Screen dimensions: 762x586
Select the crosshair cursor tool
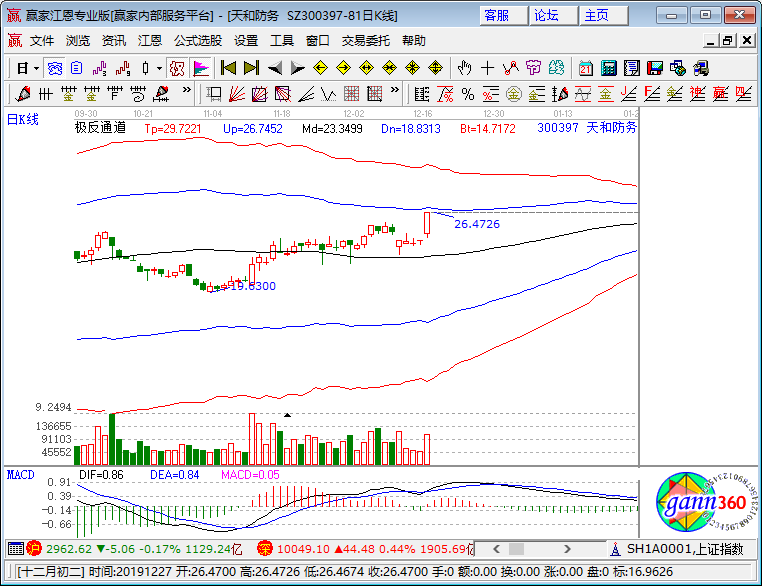(x=487, y=68)
